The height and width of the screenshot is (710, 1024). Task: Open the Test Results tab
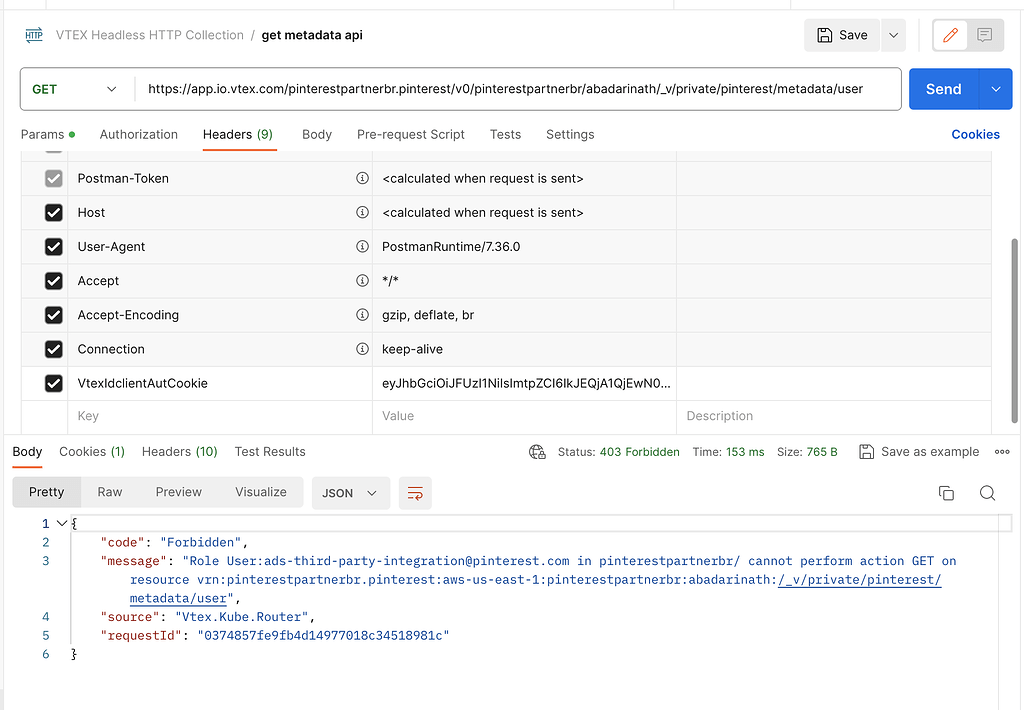pos(270,452)
